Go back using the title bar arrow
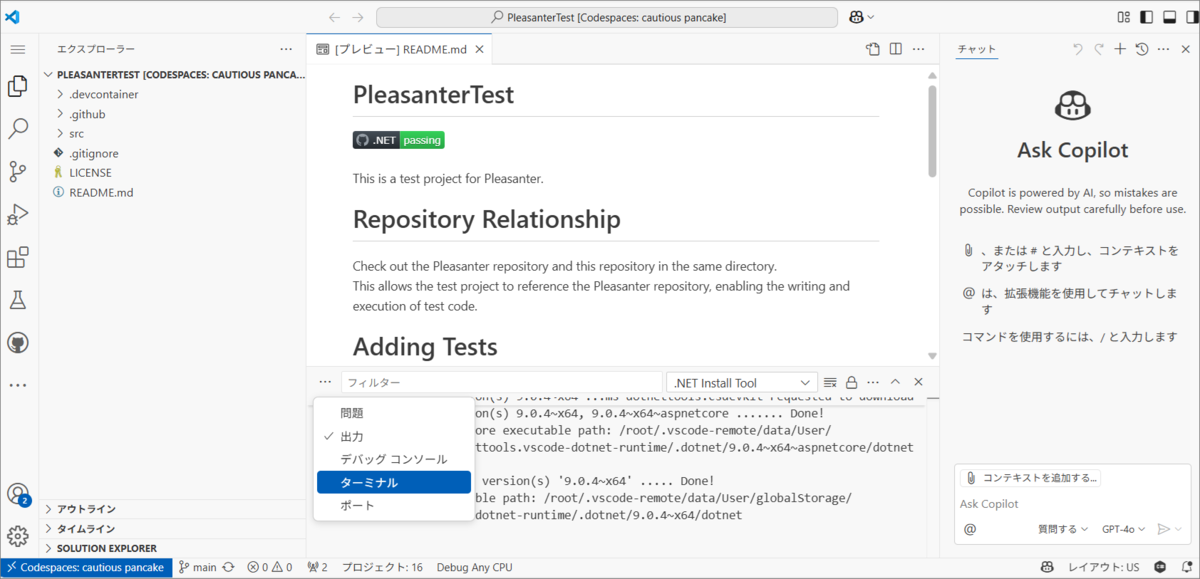1200x579 pixels. [334, 17]
